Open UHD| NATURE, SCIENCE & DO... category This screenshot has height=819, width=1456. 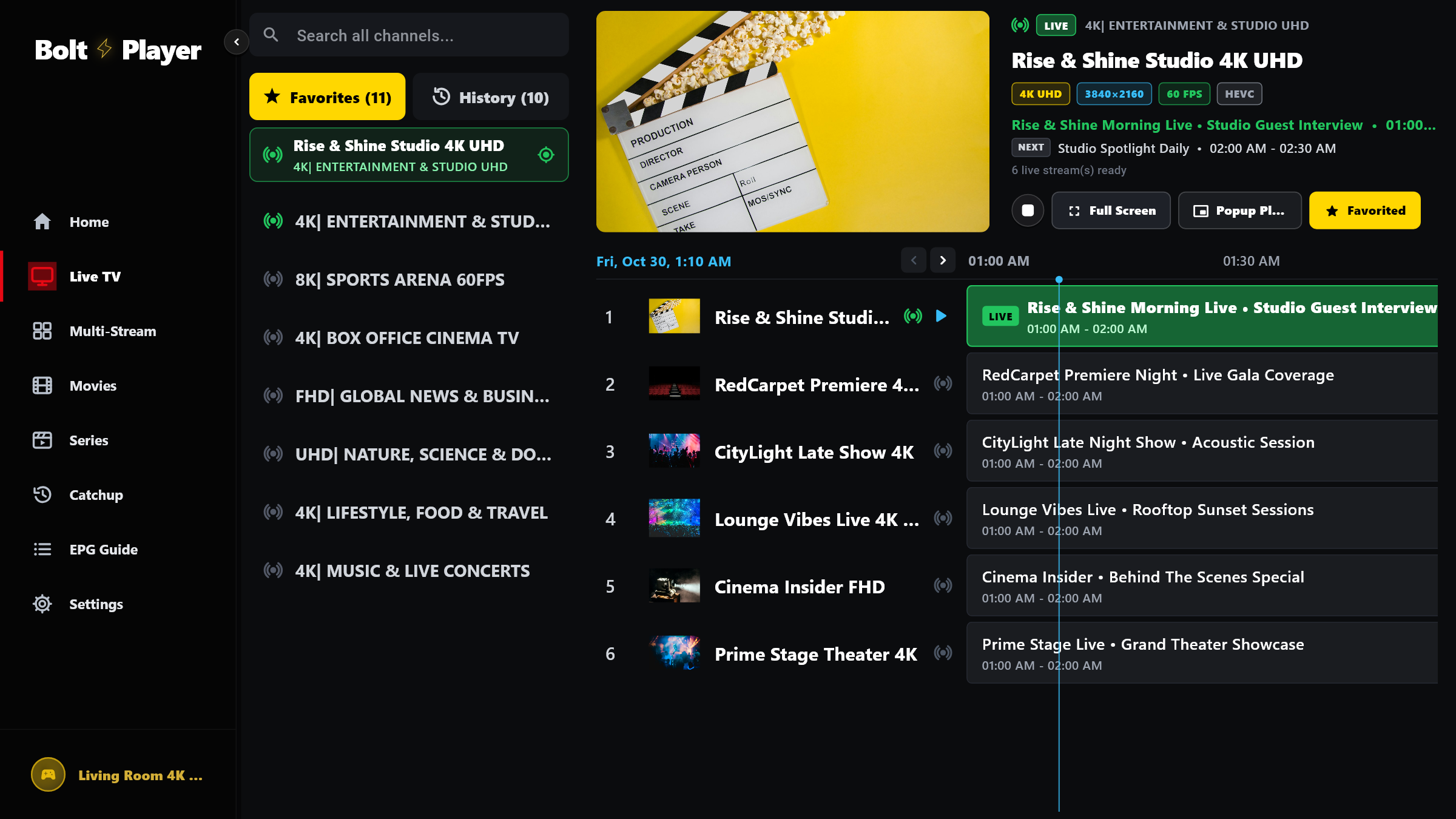click(409, 454)
